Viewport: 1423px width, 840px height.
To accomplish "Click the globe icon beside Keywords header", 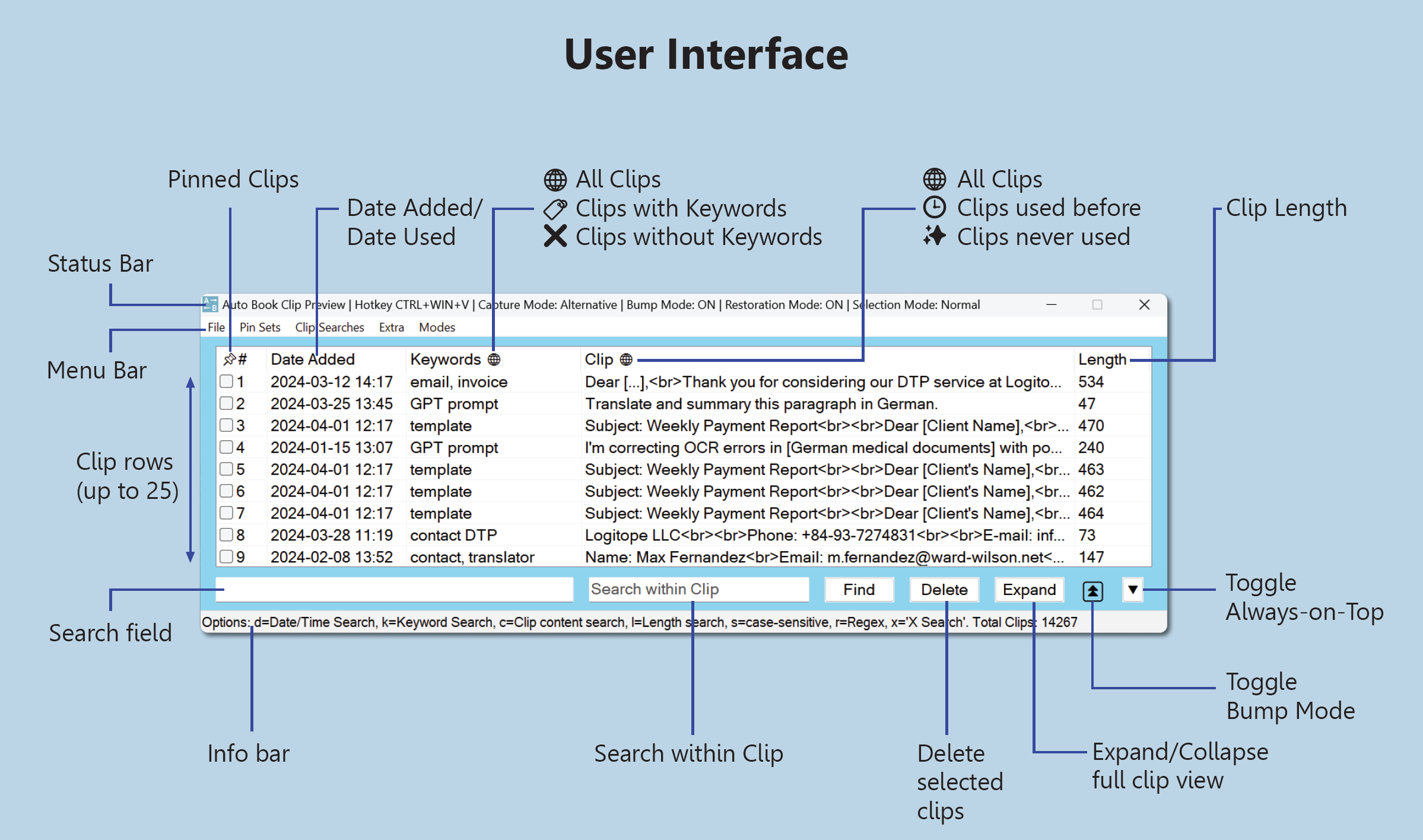I will point(494,359).
